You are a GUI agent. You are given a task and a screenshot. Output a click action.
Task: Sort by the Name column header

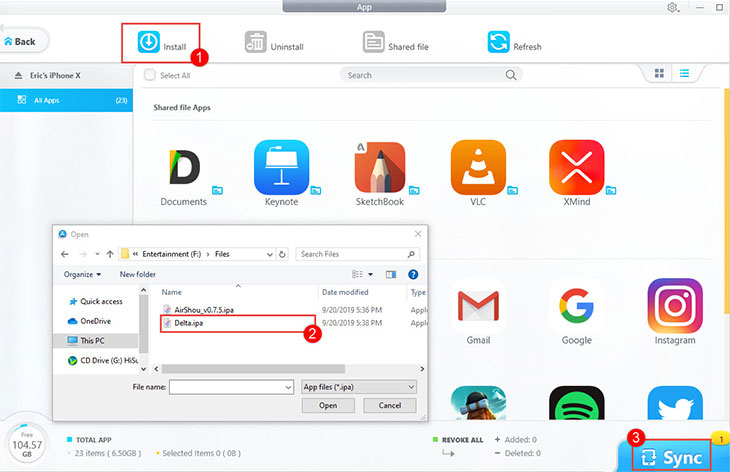172,292
